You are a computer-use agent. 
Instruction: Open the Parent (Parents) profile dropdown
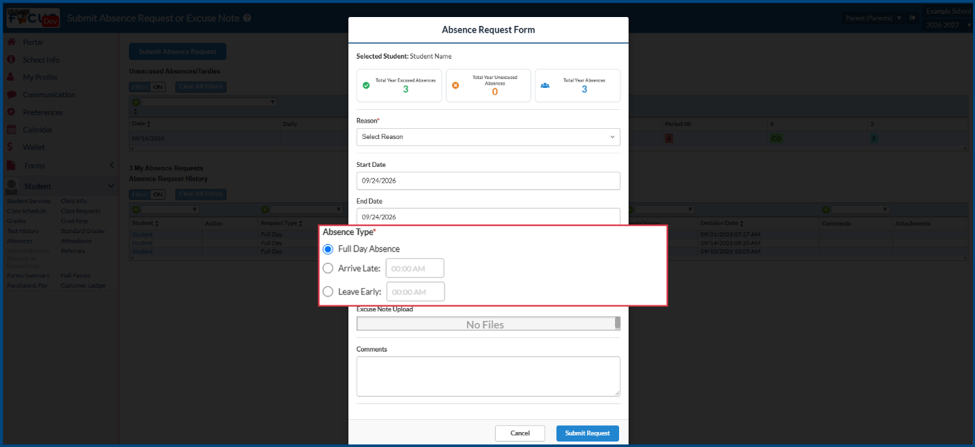[x=873, y=18]
